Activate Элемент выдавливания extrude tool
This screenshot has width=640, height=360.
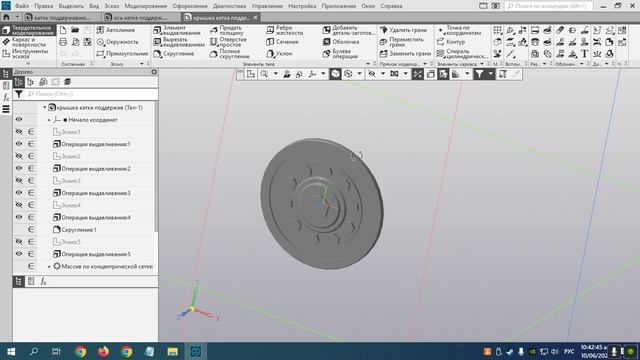coord(177,30)
